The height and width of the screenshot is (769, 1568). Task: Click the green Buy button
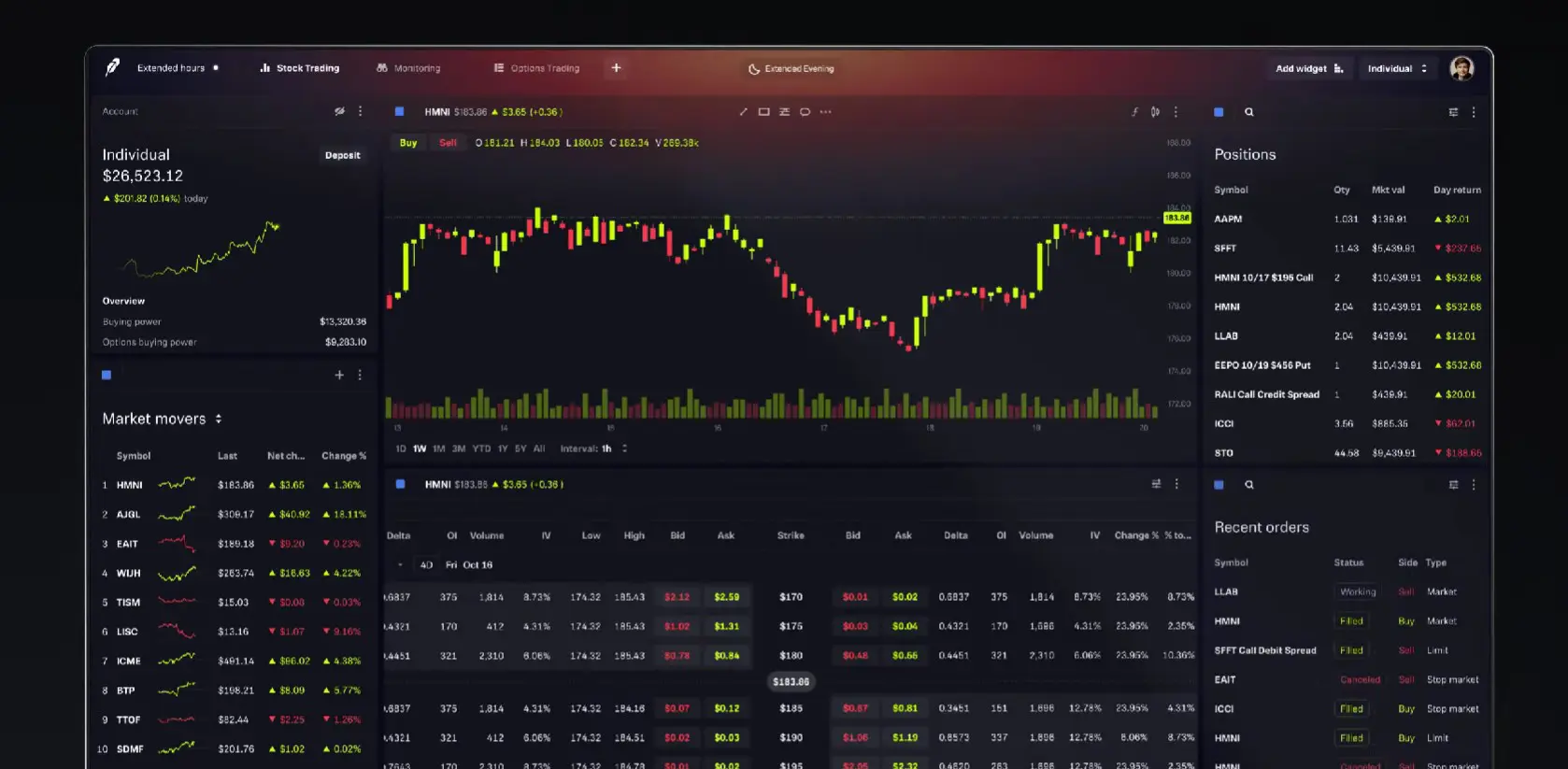pyautogui.click(x=408, y=143)
